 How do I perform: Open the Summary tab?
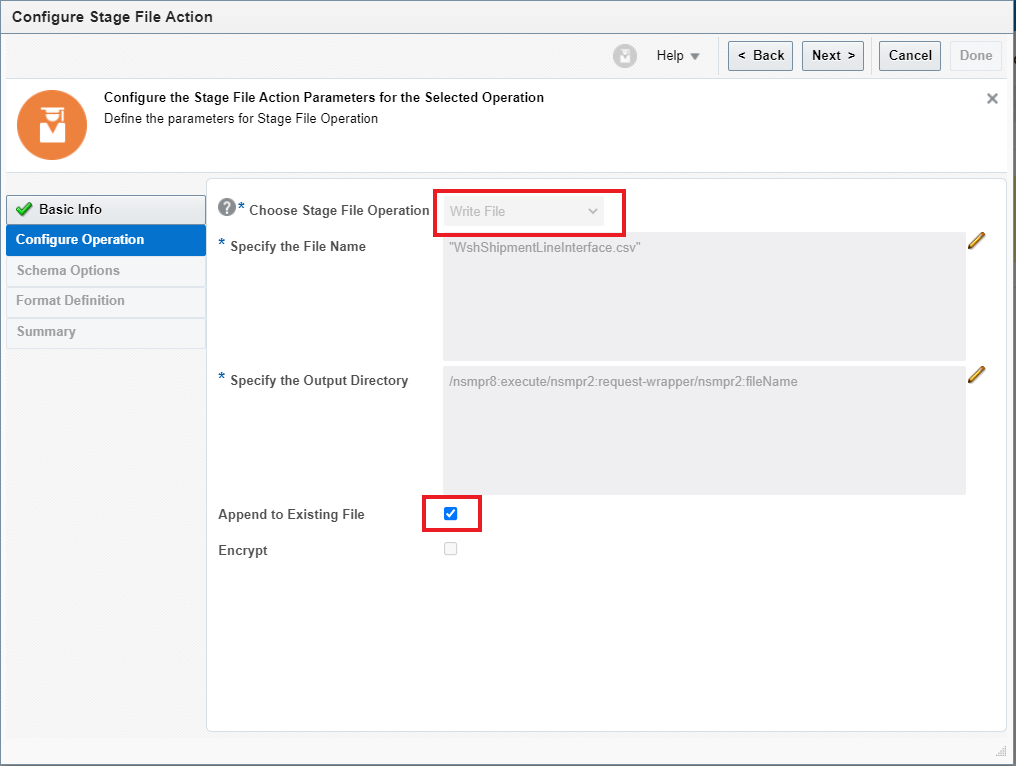pyautogui.click(x=46, y=332)
